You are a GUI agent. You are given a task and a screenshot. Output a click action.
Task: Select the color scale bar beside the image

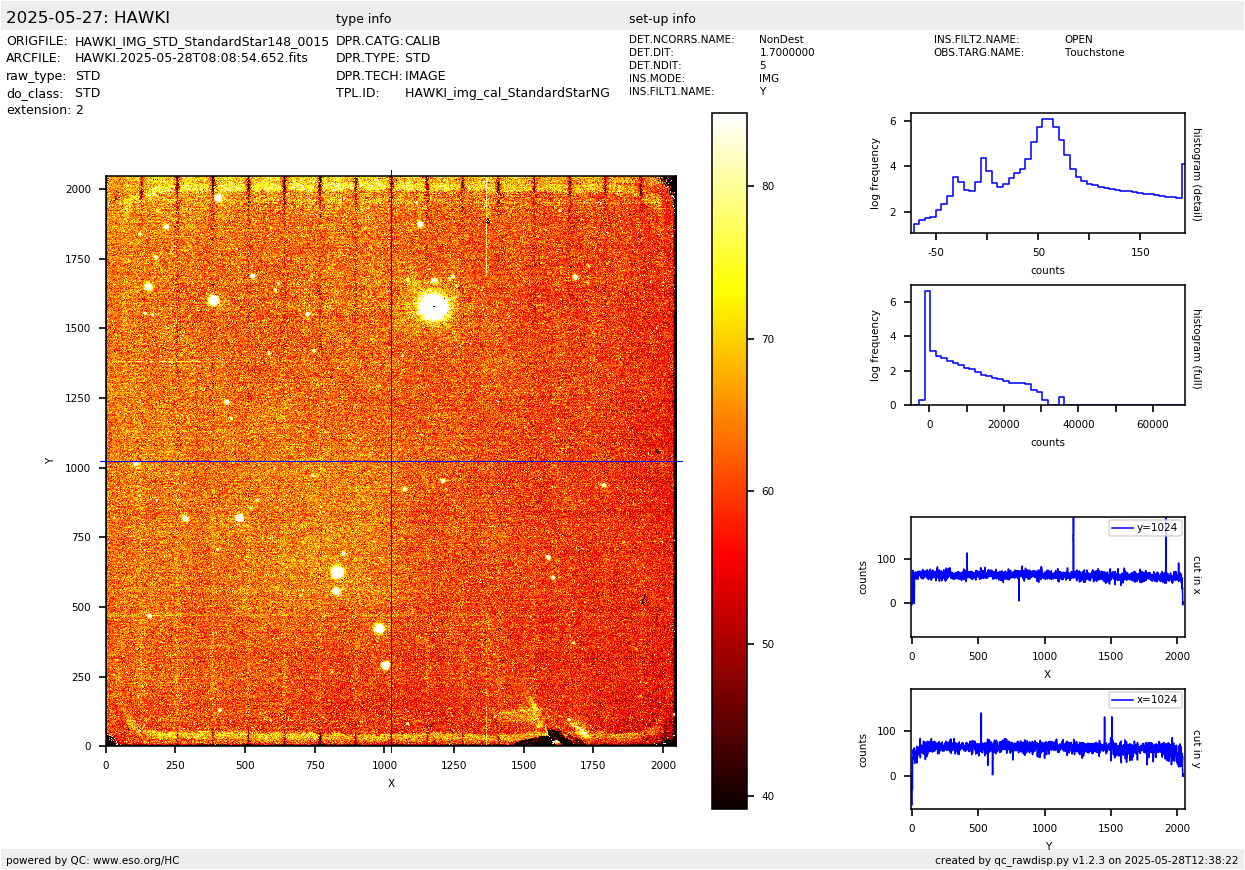pos(729,460)
